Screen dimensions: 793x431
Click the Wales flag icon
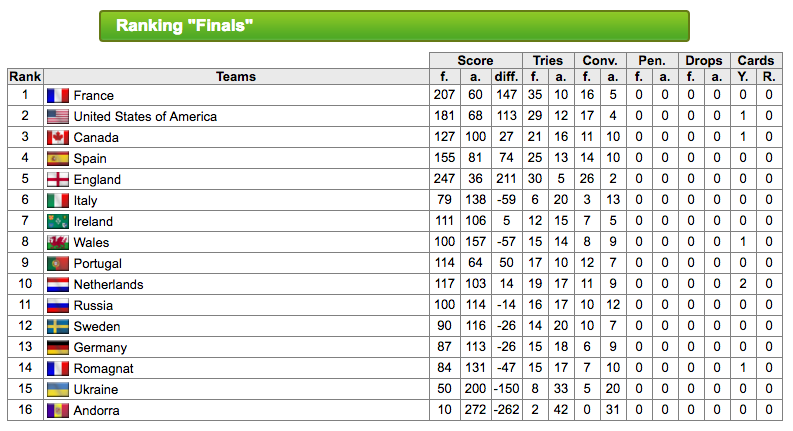[57, 243]
